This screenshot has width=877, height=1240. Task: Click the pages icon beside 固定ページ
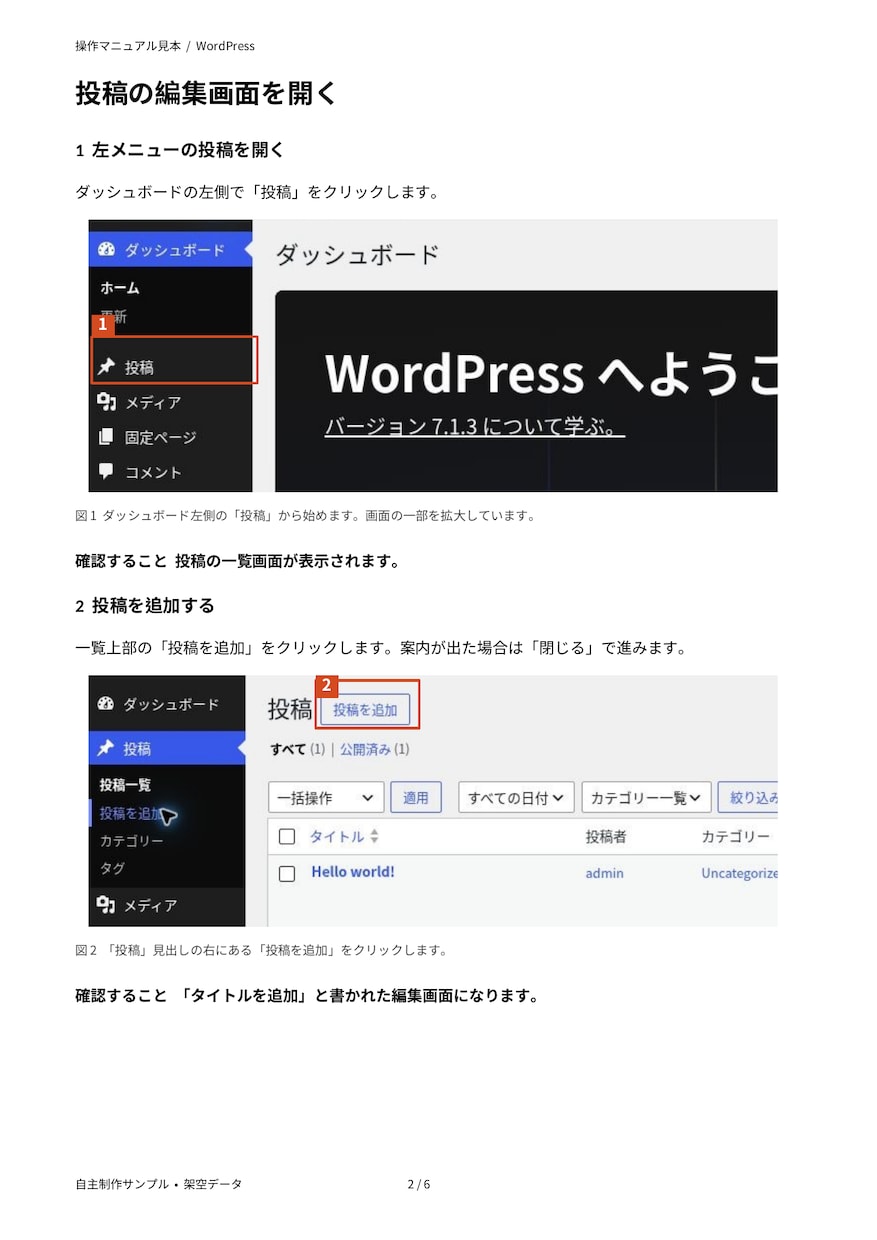(106, 437)
